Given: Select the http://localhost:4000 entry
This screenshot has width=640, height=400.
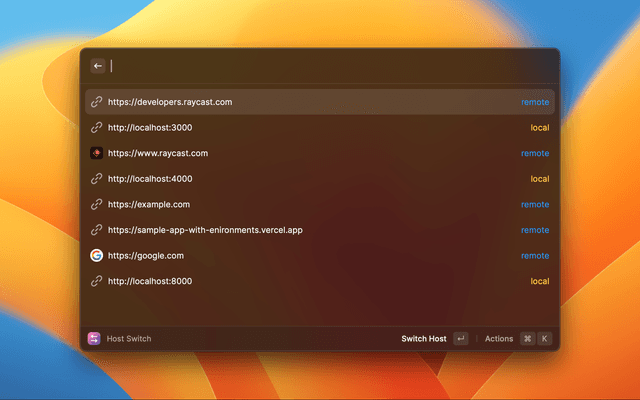Looking at the screenshot, I should [x=150, y=179].
